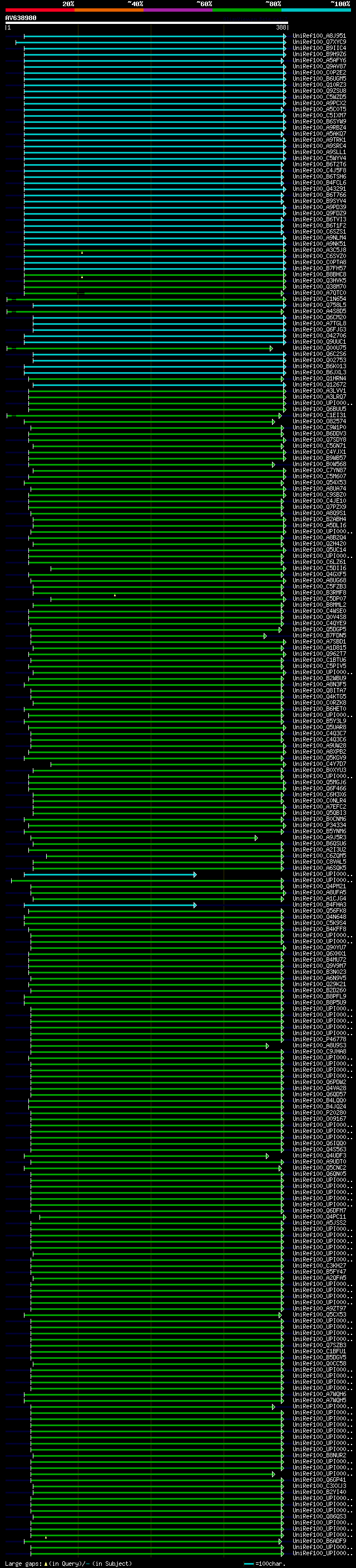356x1568 pixels.
Task: Click the cyan 100char scale bar in the legend
Action: (x=249, y=1564)
